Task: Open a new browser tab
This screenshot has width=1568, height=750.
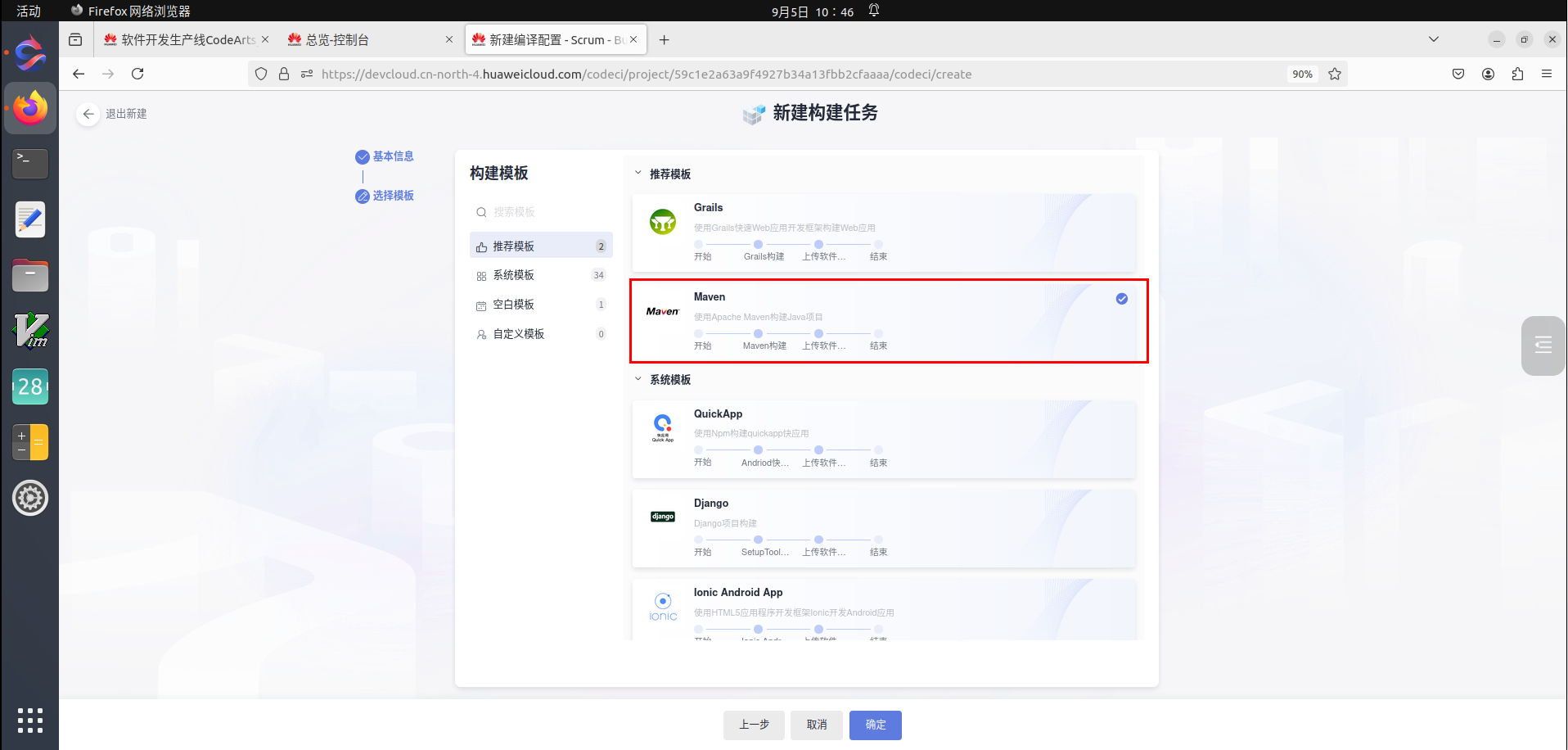Action: click(x=664, y=39)
